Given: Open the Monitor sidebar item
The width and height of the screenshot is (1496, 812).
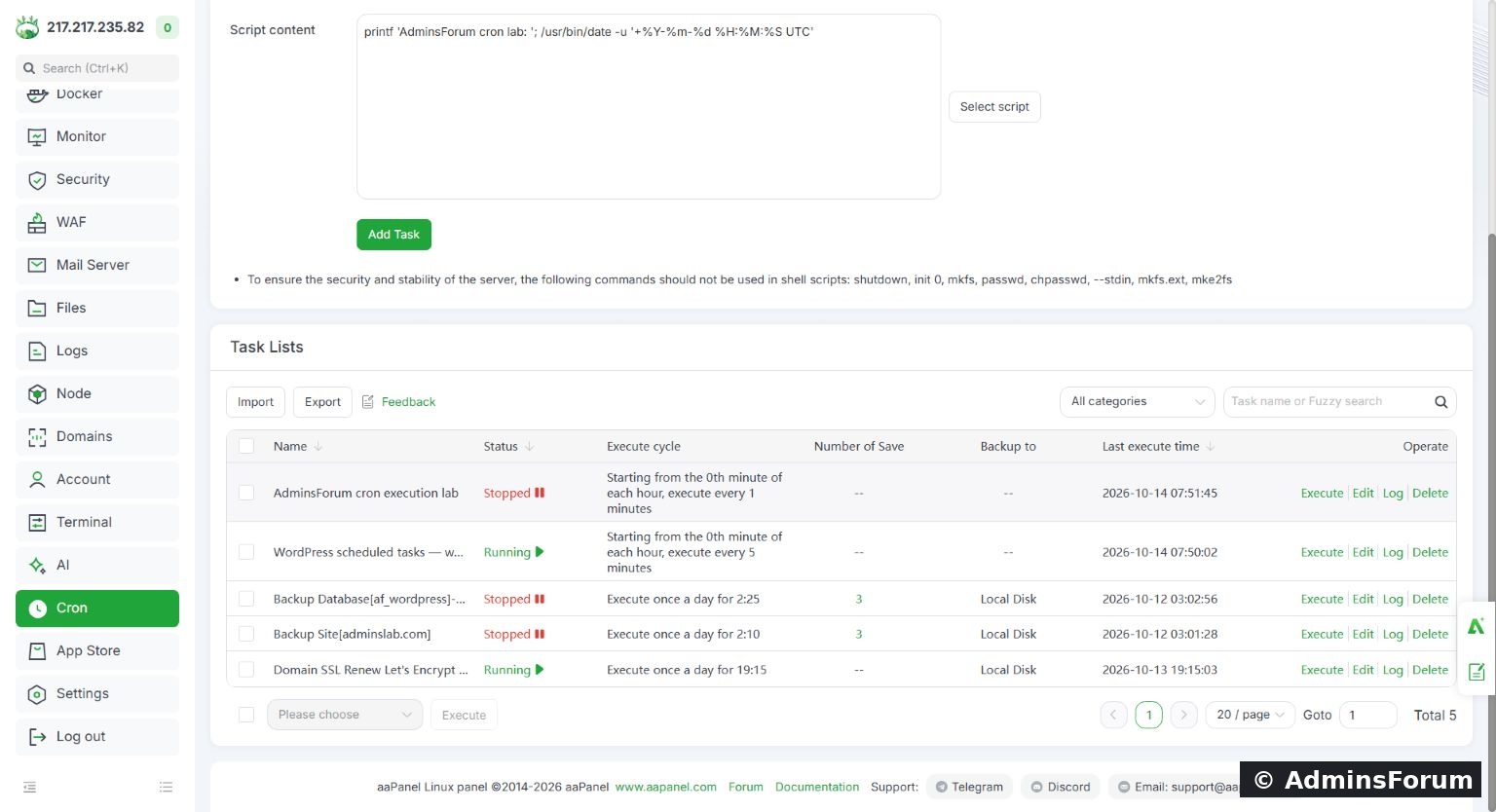Looking at the screenshot, I should point(97,136).
